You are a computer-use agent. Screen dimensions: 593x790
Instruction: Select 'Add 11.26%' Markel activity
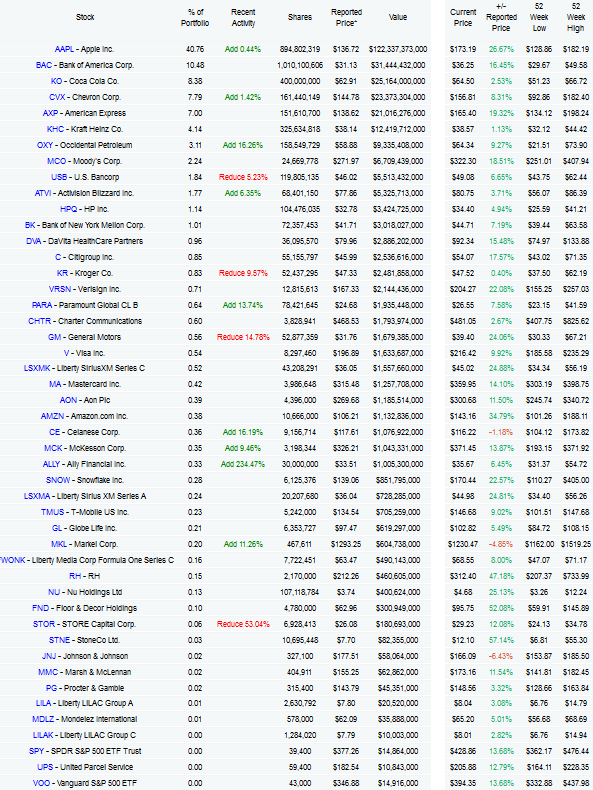(243, 545)
